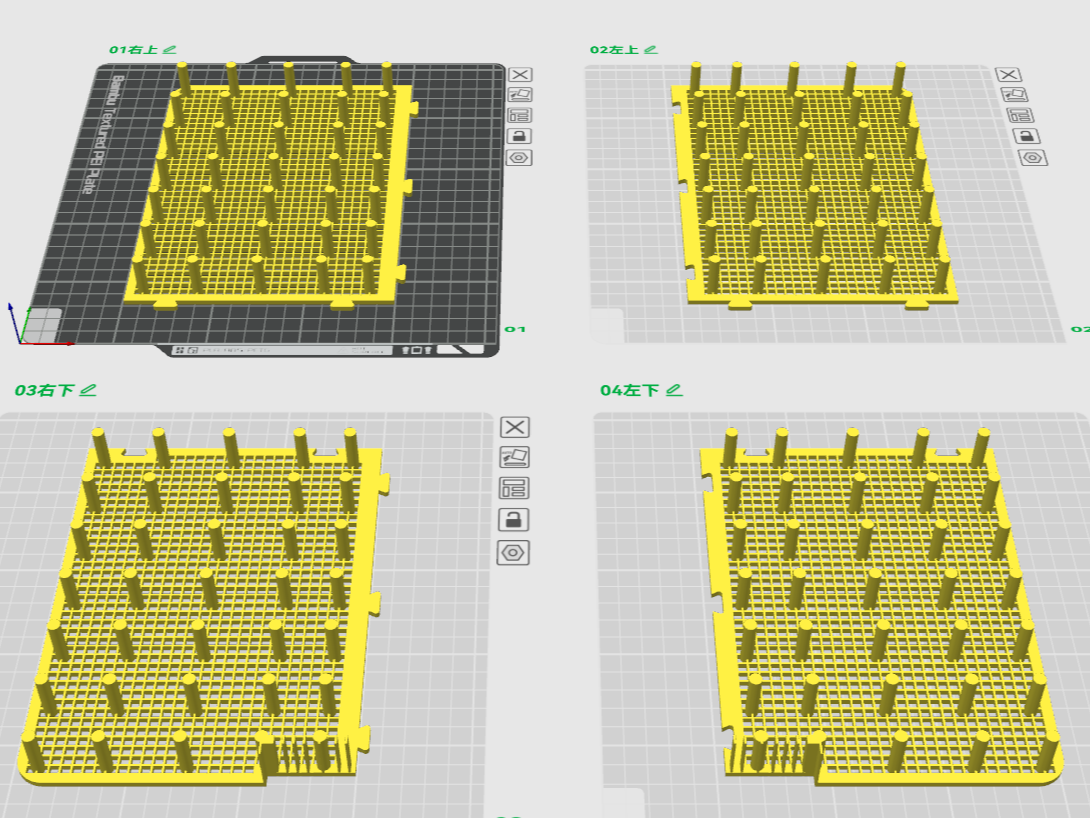Viewport: 1090px width, 818px height.
Task: Remove all objects from plate 02
Action: coord(1009,74)
